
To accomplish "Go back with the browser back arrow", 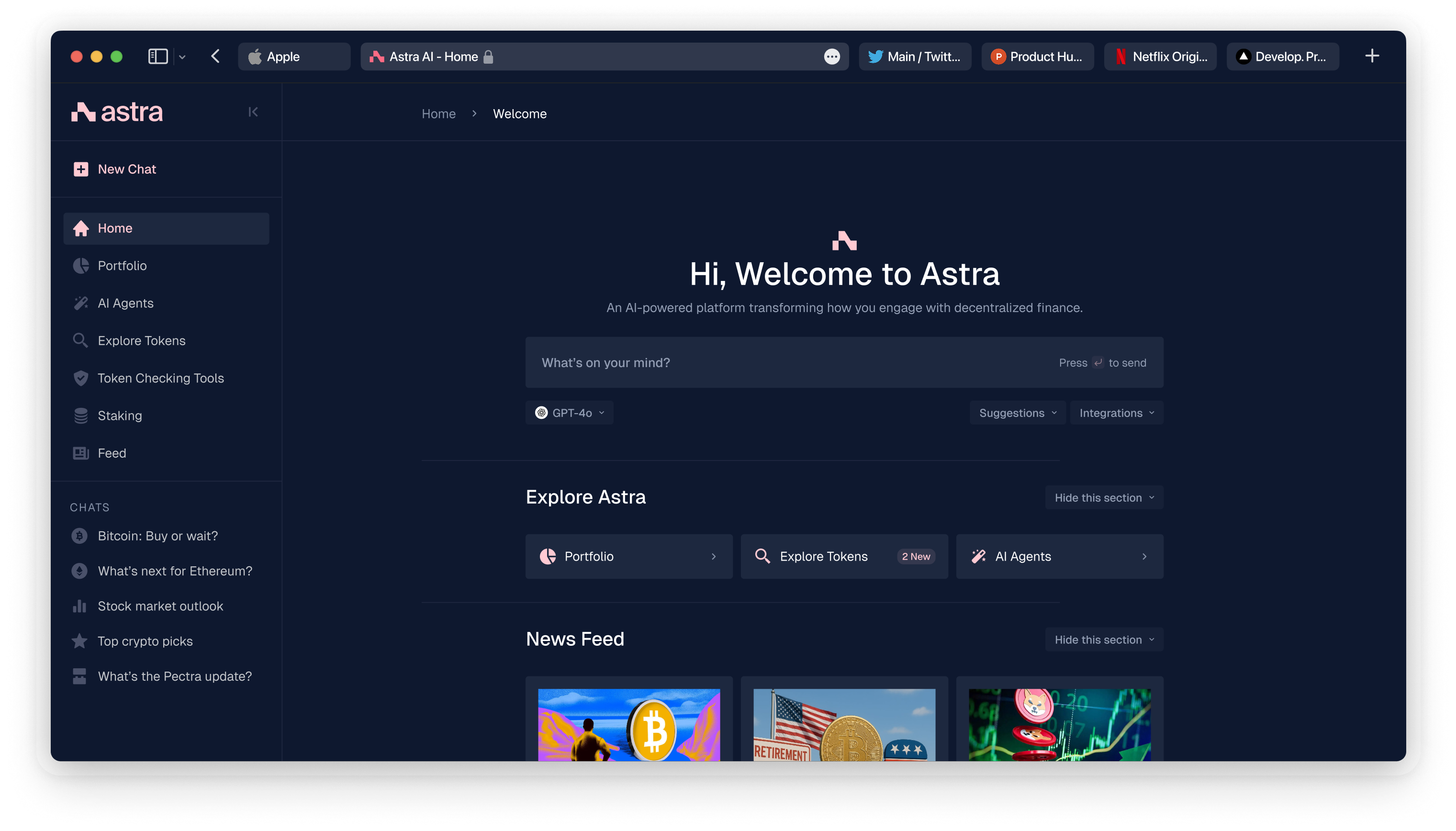I will click(x=215, y=56).
